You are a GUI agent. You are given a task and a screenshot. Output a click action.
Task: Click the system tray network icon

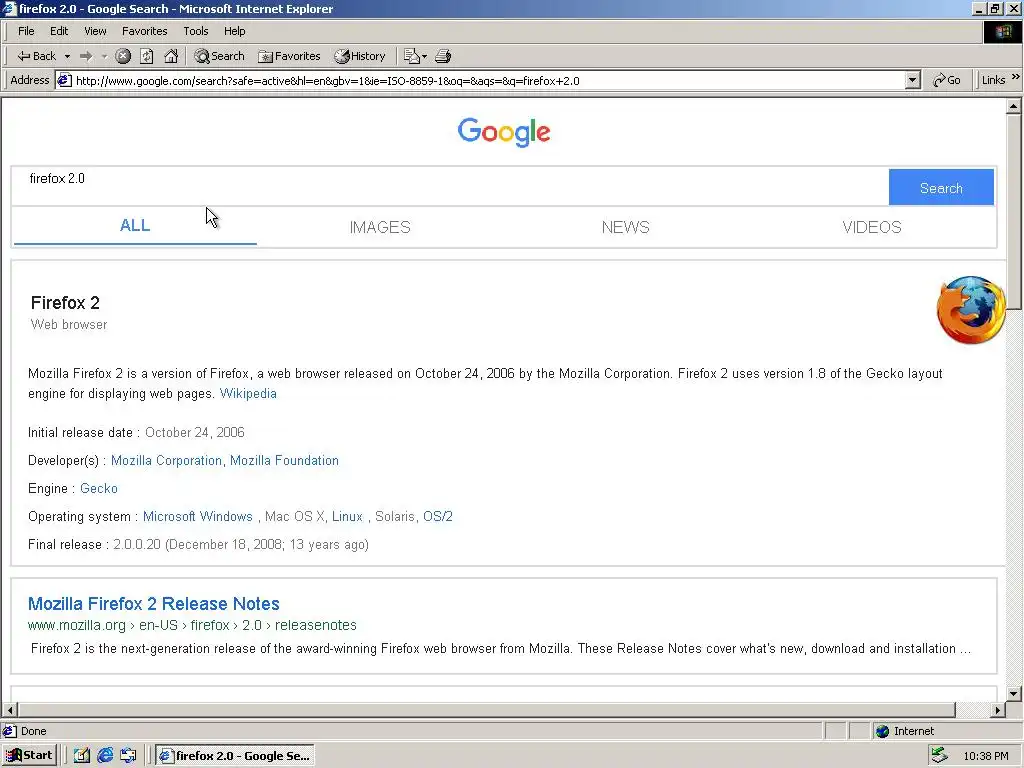pos(940,755)
